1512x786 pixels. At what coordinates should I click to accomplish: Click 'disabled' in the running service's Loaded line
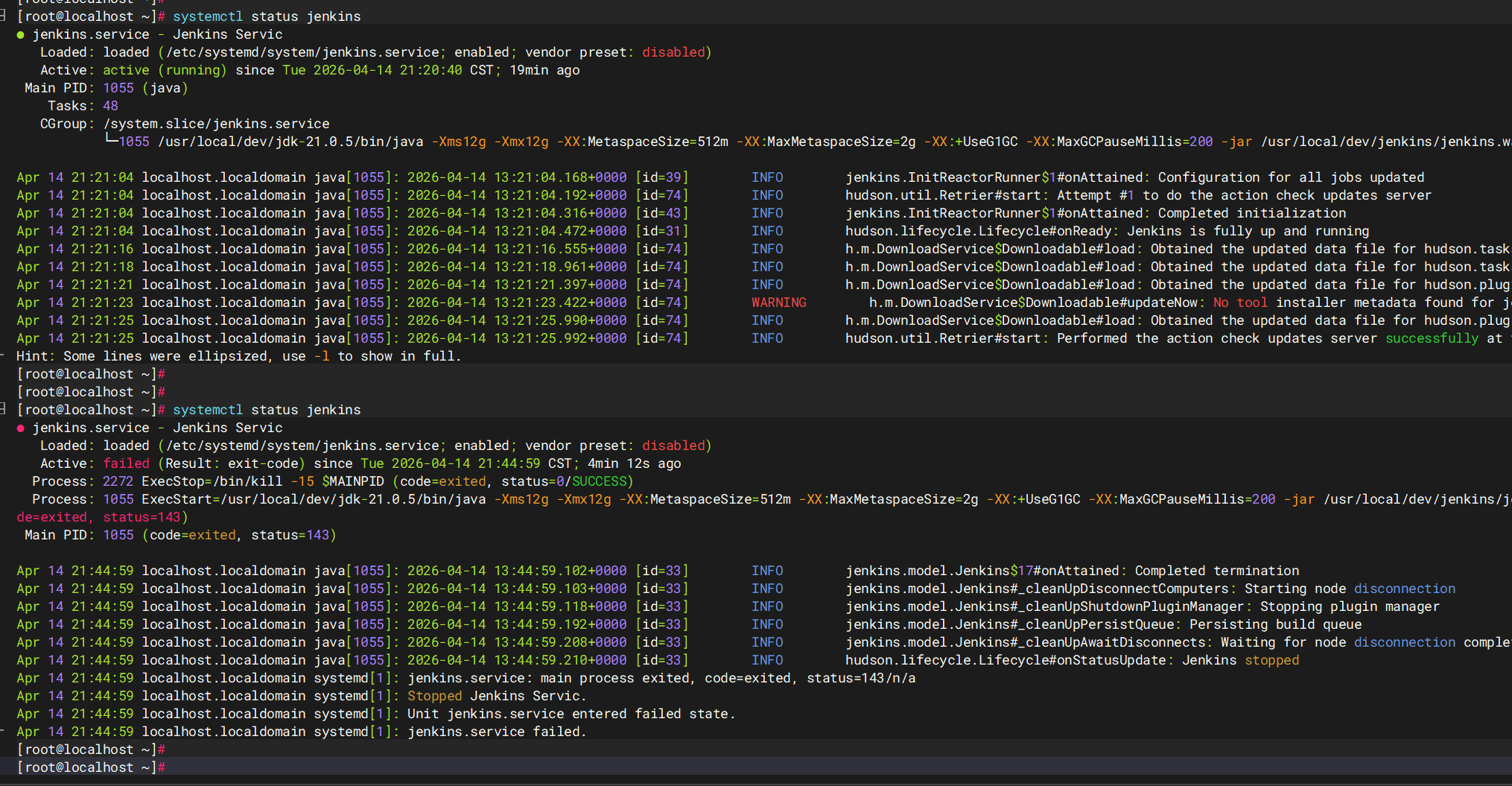[673, 52]
